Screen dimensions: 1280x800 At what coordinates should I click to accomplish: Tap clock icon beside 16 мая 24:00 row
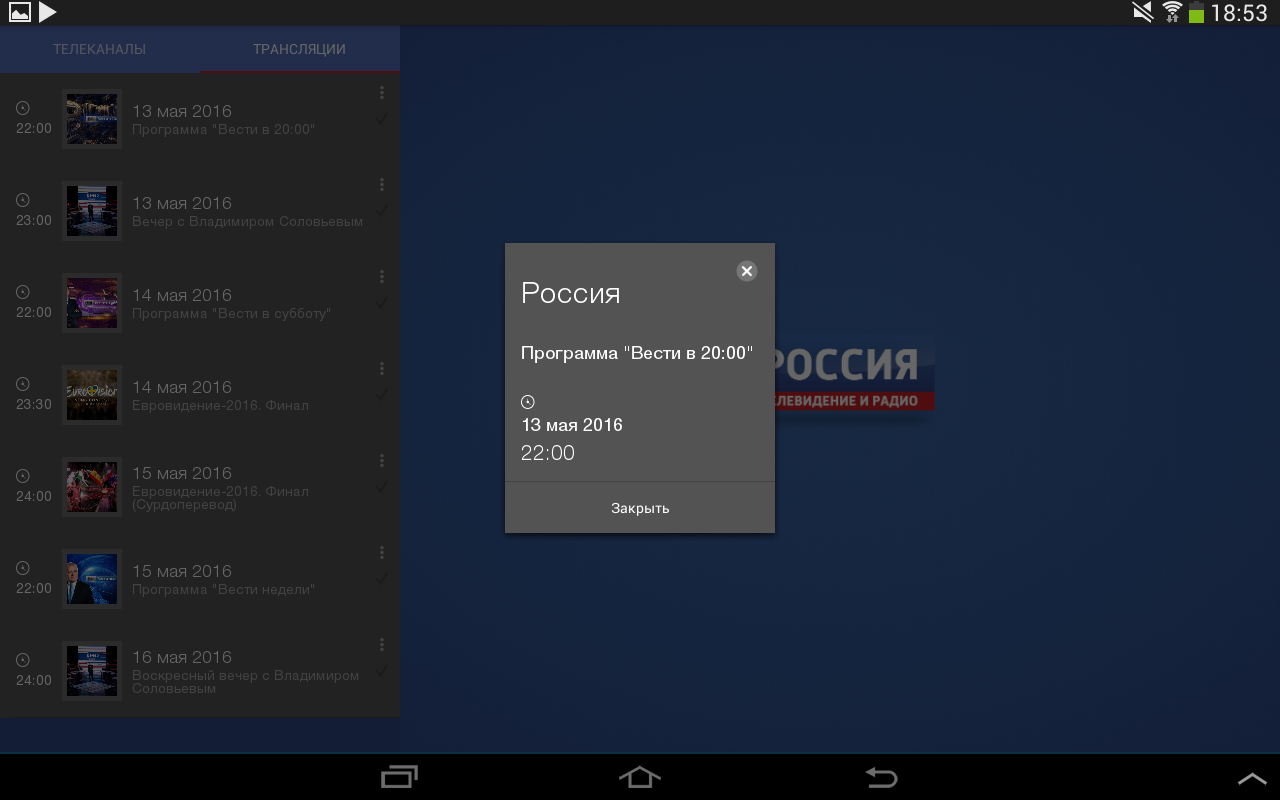[x=23, y=660]
